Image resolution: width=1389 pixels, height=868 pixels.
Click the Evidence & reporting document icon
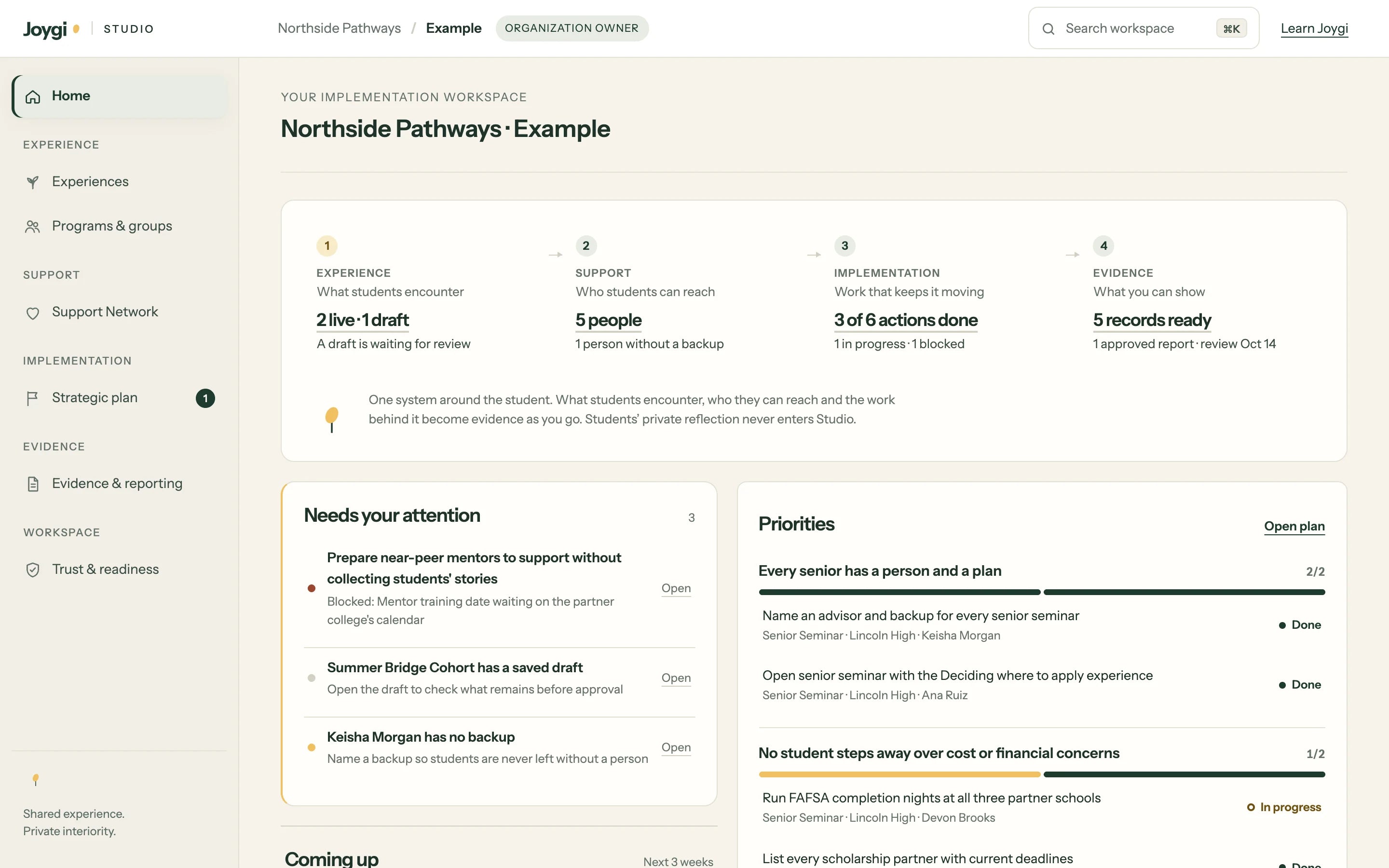(33, 484)
